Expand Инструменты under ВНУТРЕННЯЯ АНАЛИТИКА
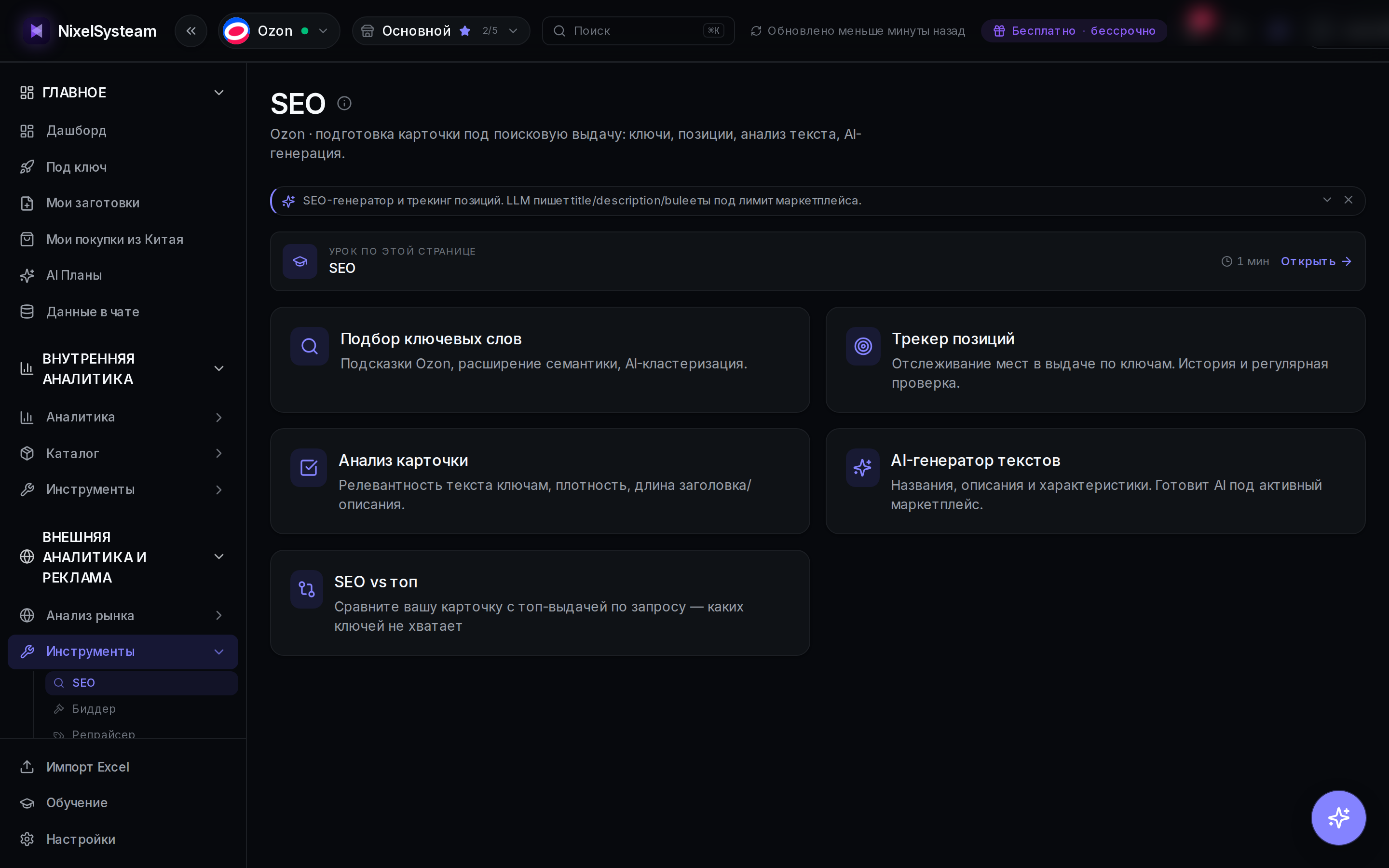Viewport: 1389px width, 868px height. [218, 489]
